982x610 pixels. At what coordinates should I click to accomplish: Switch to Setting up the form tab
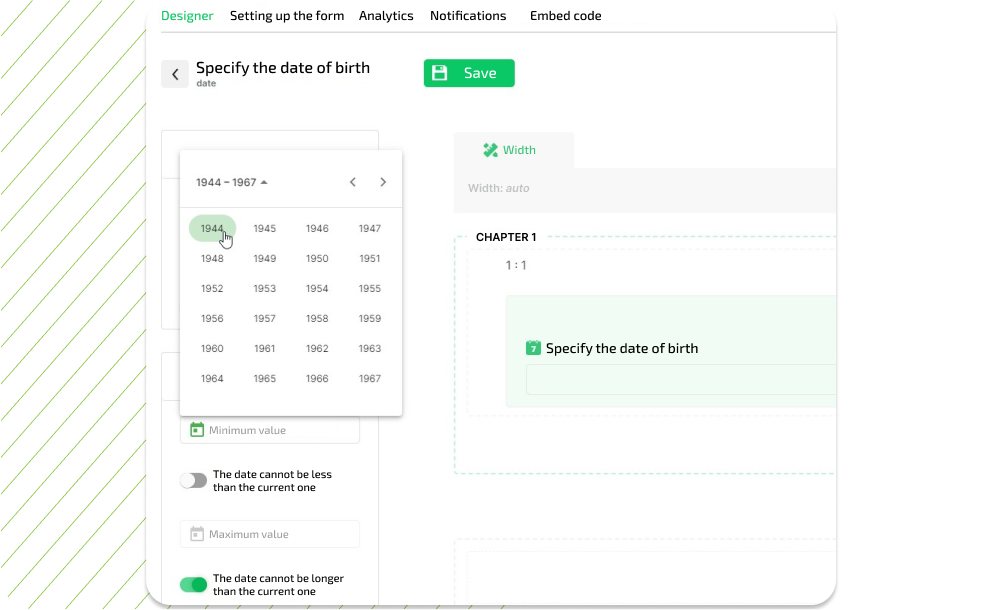[287, 16]
